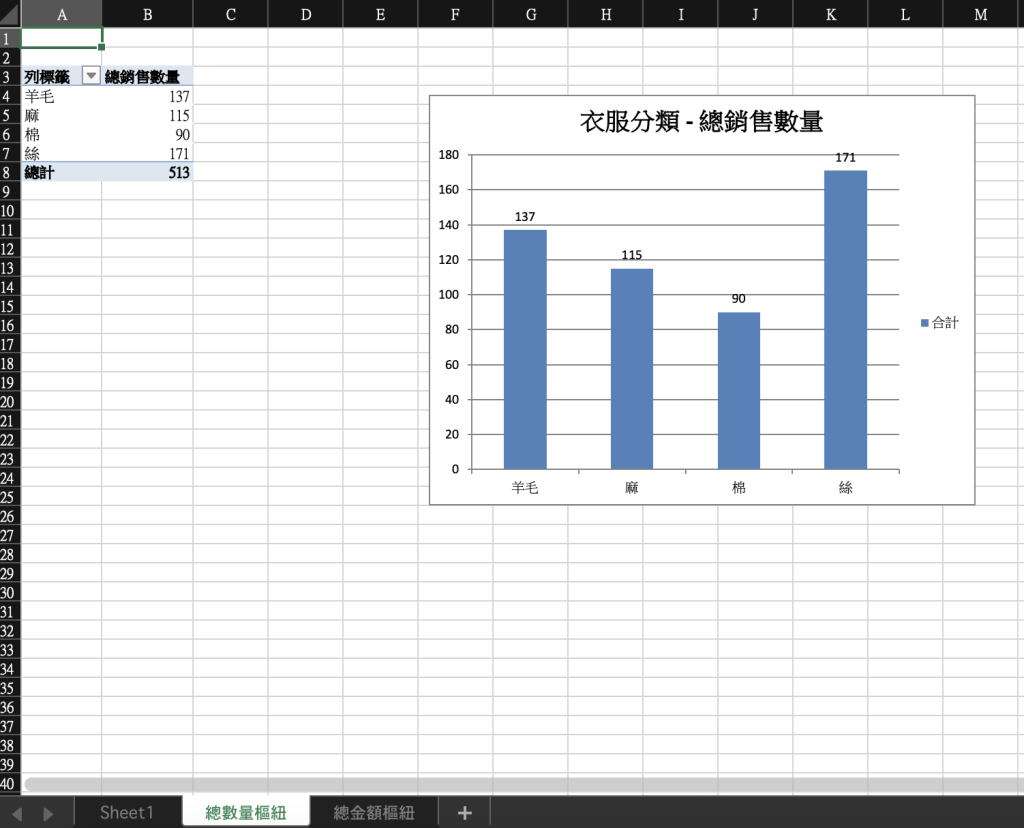Click the 棉 bar in the chart

click(737, 390)
